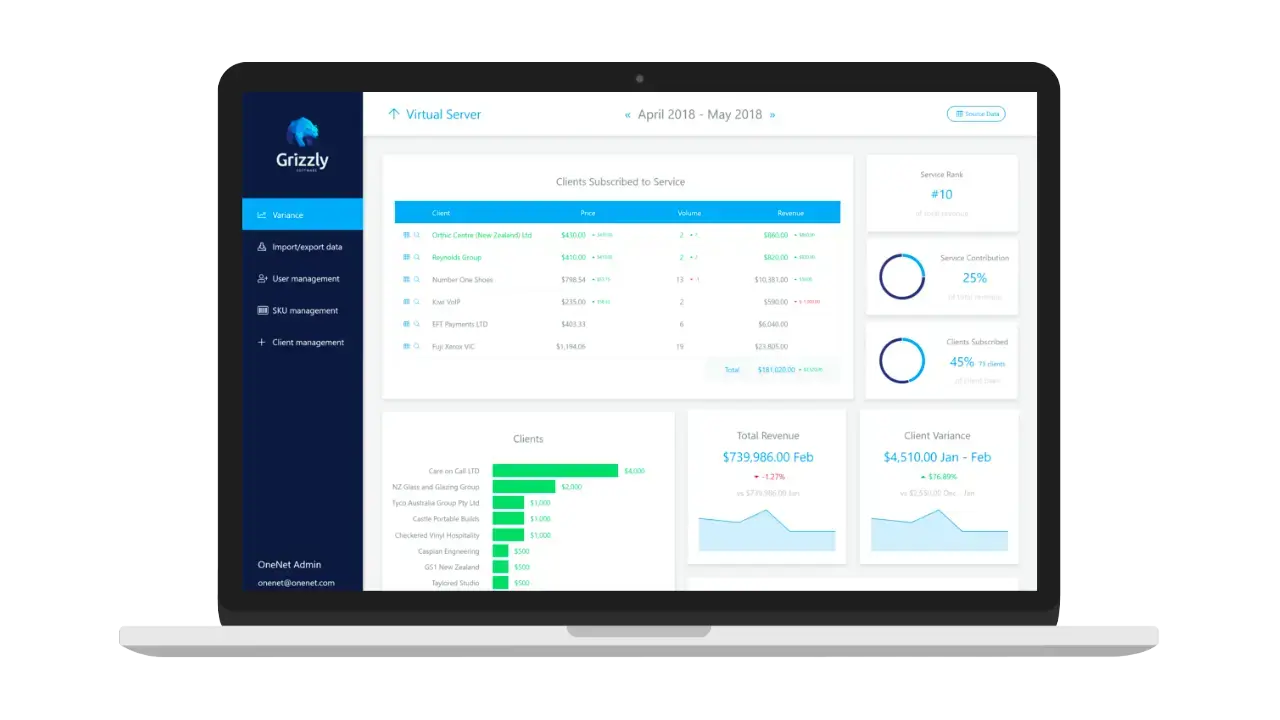
Task: Click magnifier icon for Orthic Centre row
Action: 417,236
